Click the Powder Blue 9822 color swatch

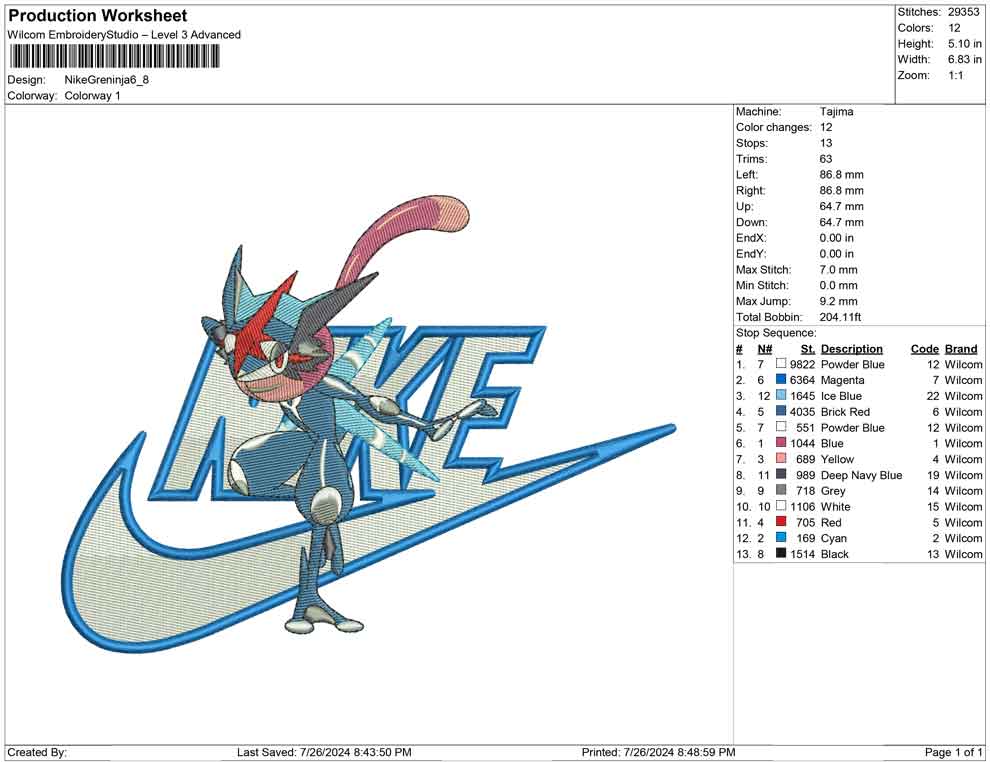[781, 364]
